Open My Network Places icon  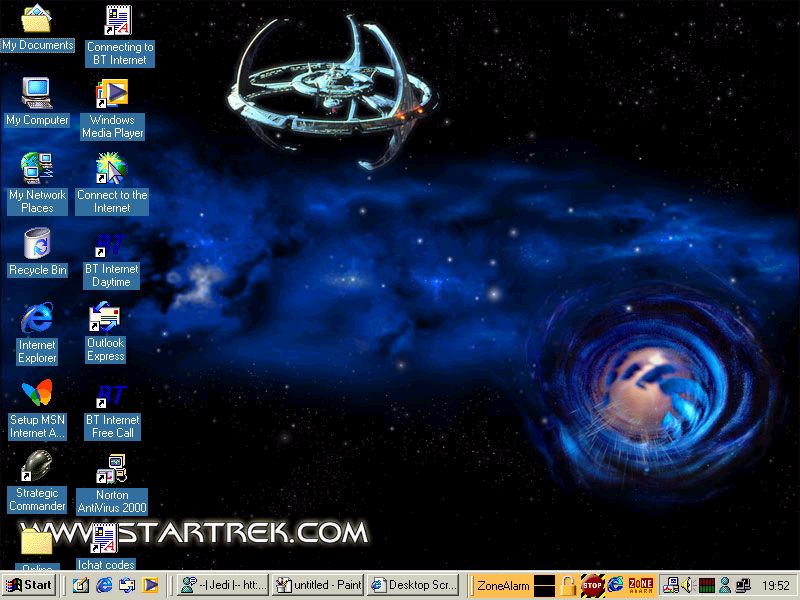click(37, 169)
